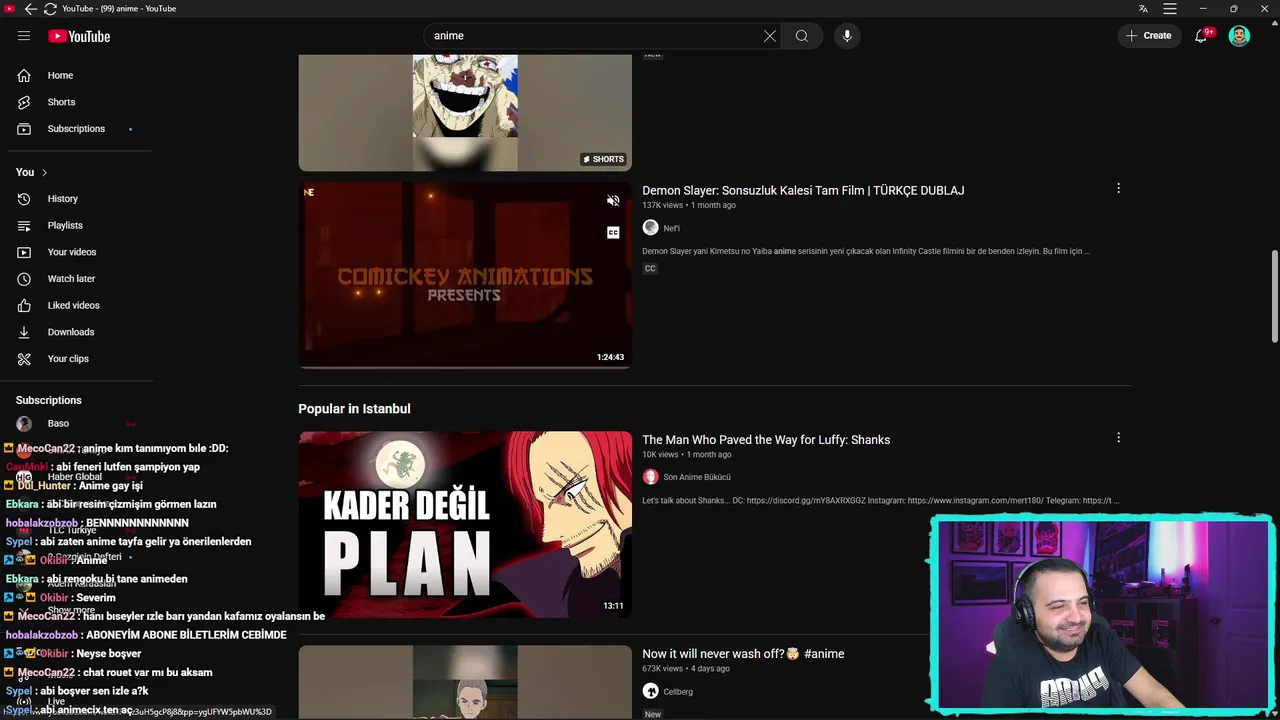Open notifications bell
This screenshot has width=1280, height=720.
[x=1202, y=36]
